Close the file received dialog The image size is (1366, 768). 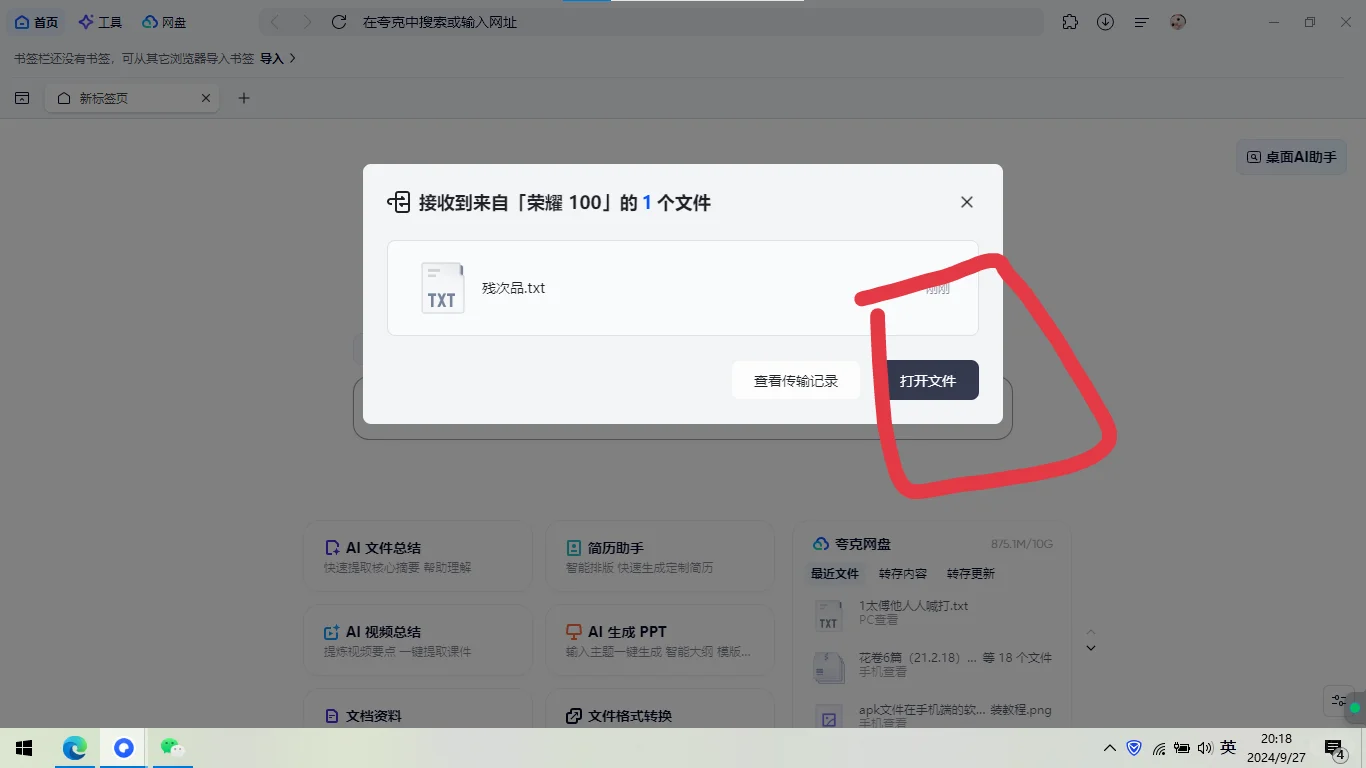pos(967,202)
